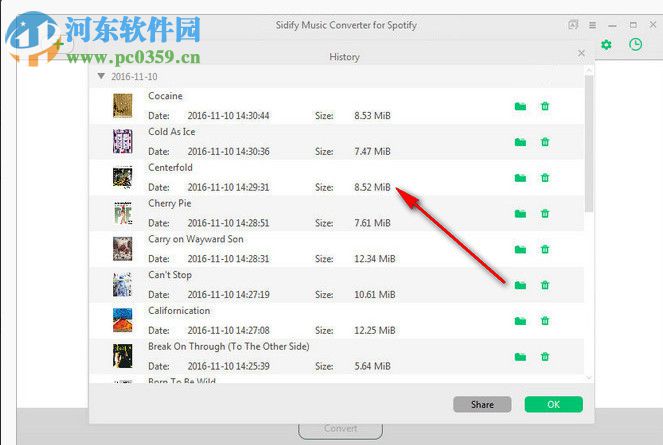Screen dimensions: 663x445
Task: Open folder for Carry on Wayward Son
Action: (x=520, y=250)
